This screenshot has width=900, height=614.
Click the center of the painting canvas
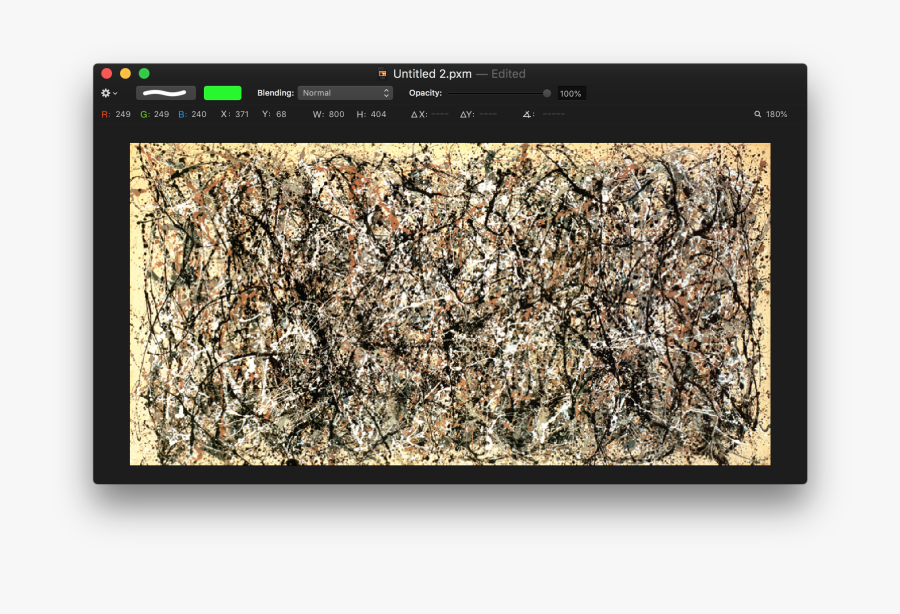(450, 304)
